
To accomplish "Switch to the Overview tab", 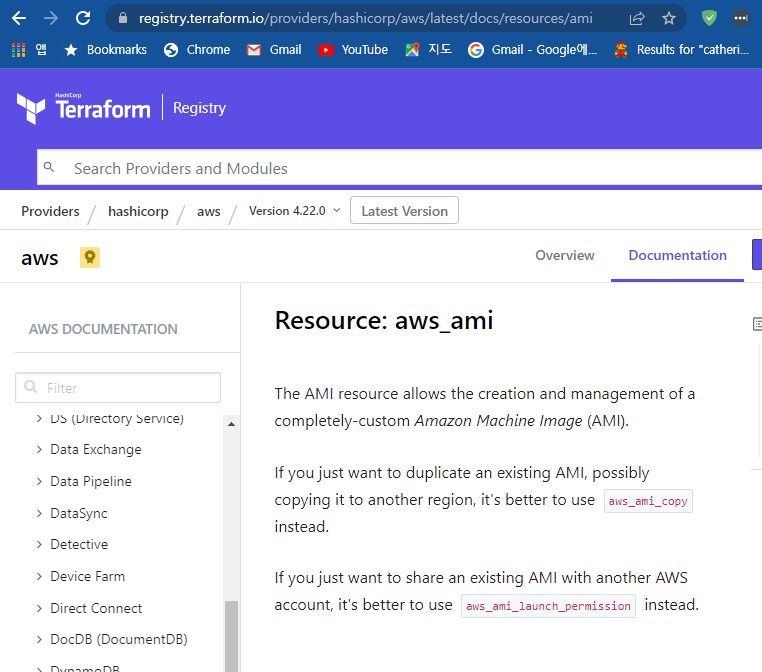I will tap(565, 256).
